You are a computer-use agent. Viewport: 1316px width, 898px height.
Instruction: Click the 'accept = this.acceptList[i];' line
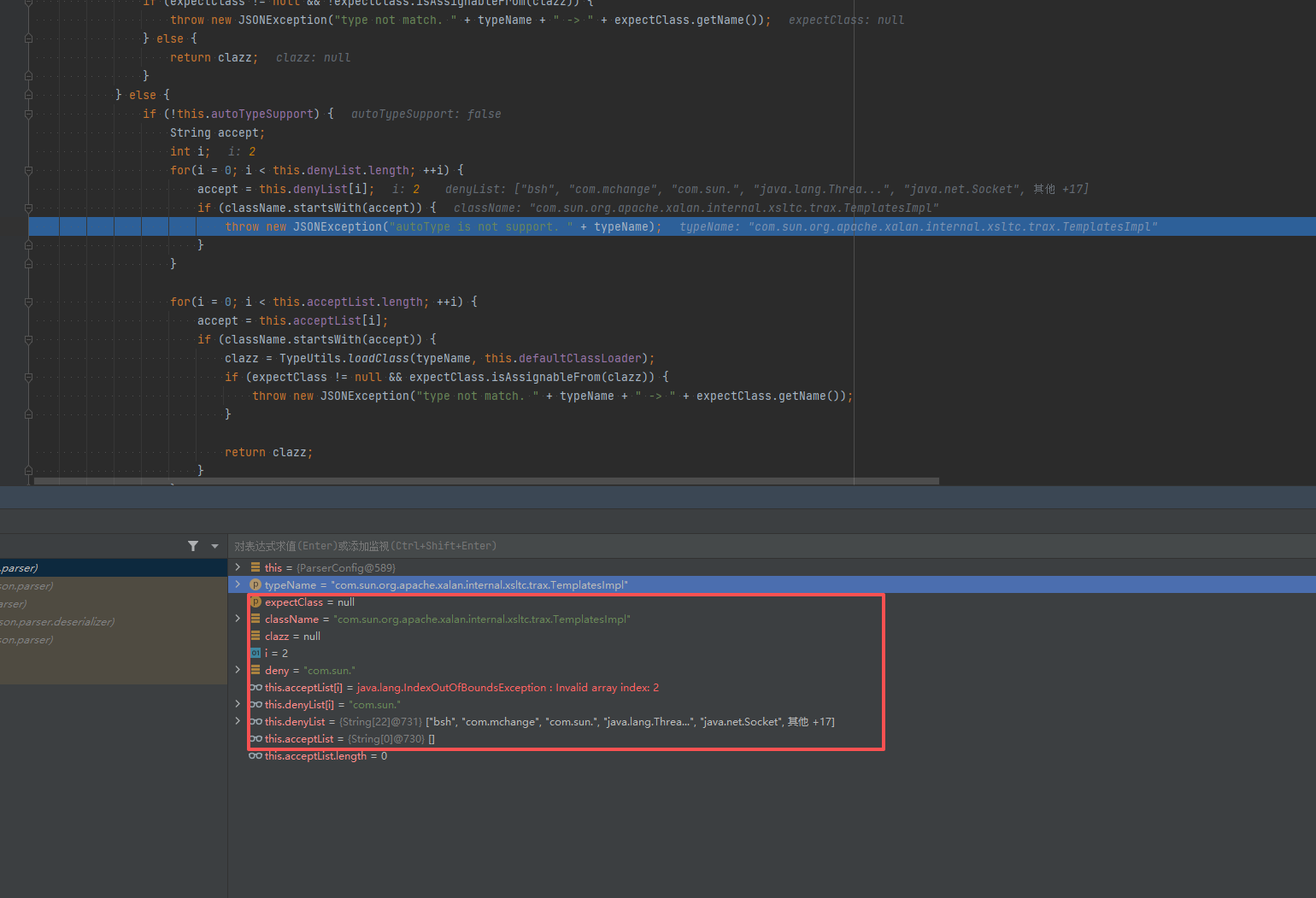pyautogui.click(x=292, y=320)
